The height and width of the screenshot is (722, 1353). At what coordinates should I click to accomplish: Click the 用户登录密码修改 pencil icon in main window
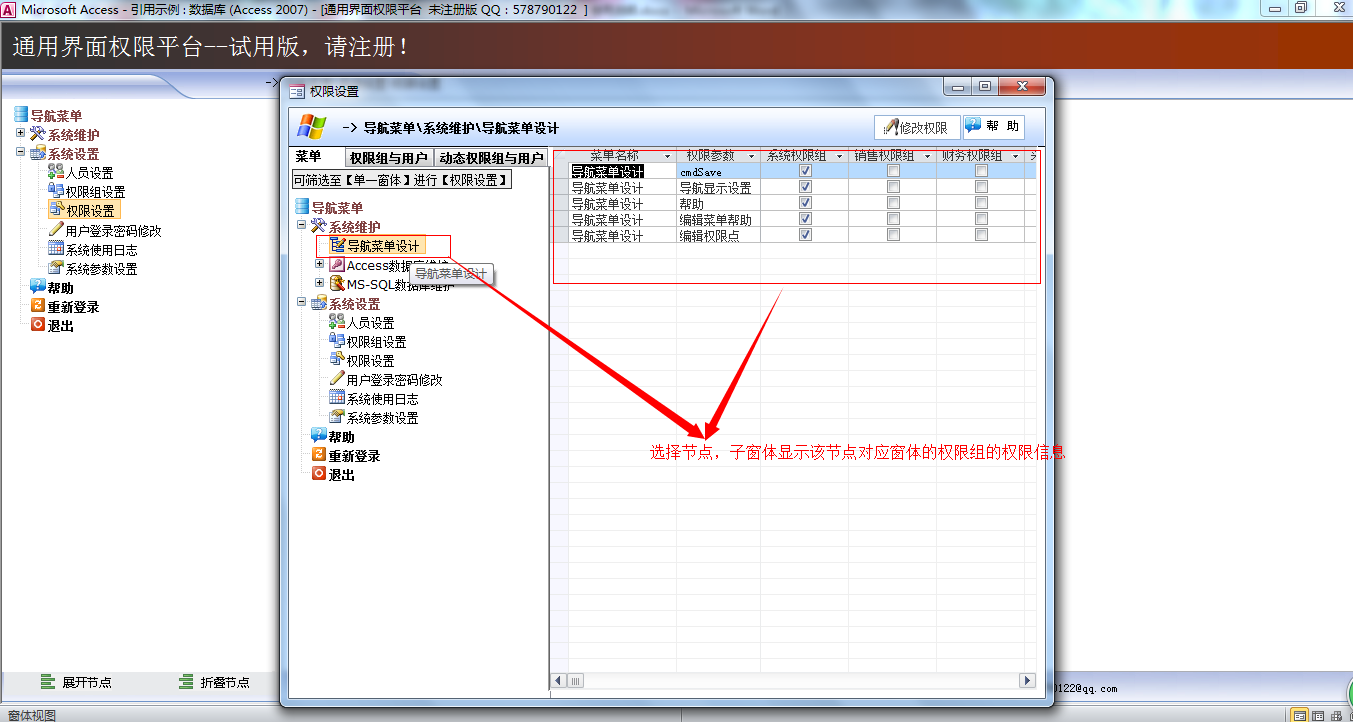[56, 230]
